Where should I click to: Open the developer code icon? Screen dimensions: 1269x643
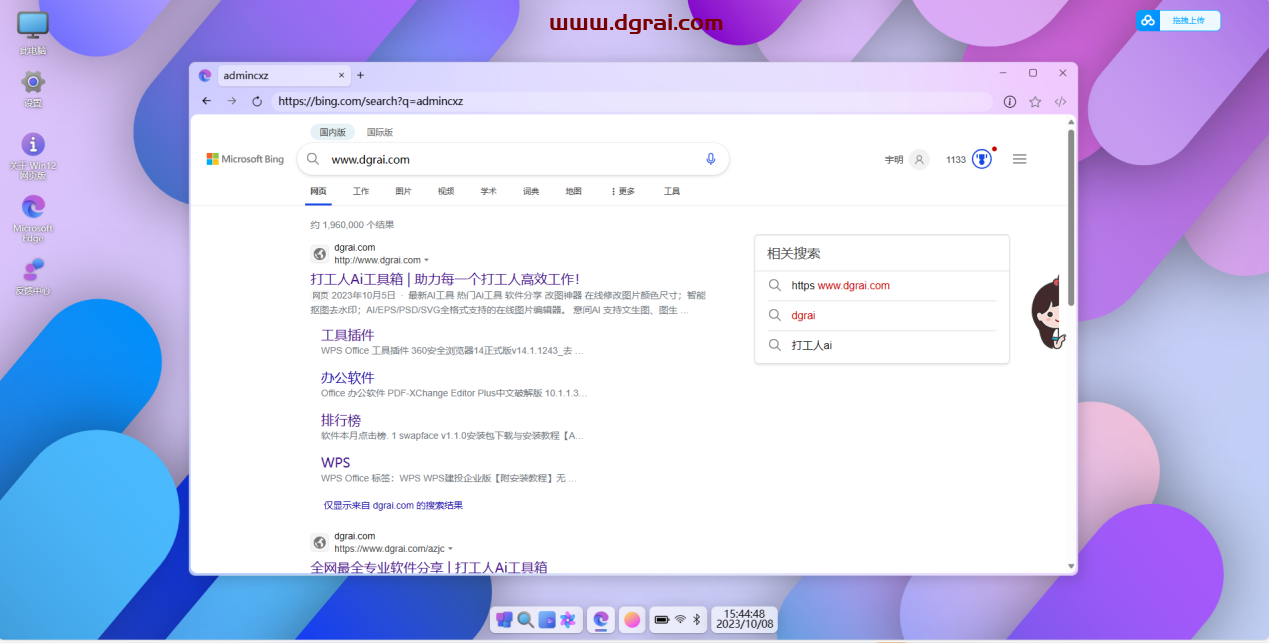pyautogui.click(x=1061, y=101)
